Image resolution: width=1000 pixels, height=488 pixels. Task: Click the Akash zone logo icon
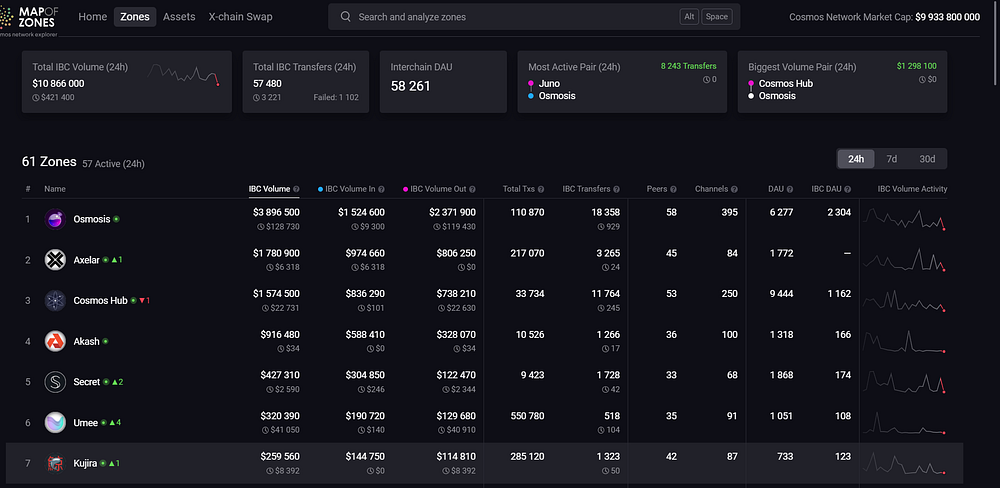coord(55,341)
